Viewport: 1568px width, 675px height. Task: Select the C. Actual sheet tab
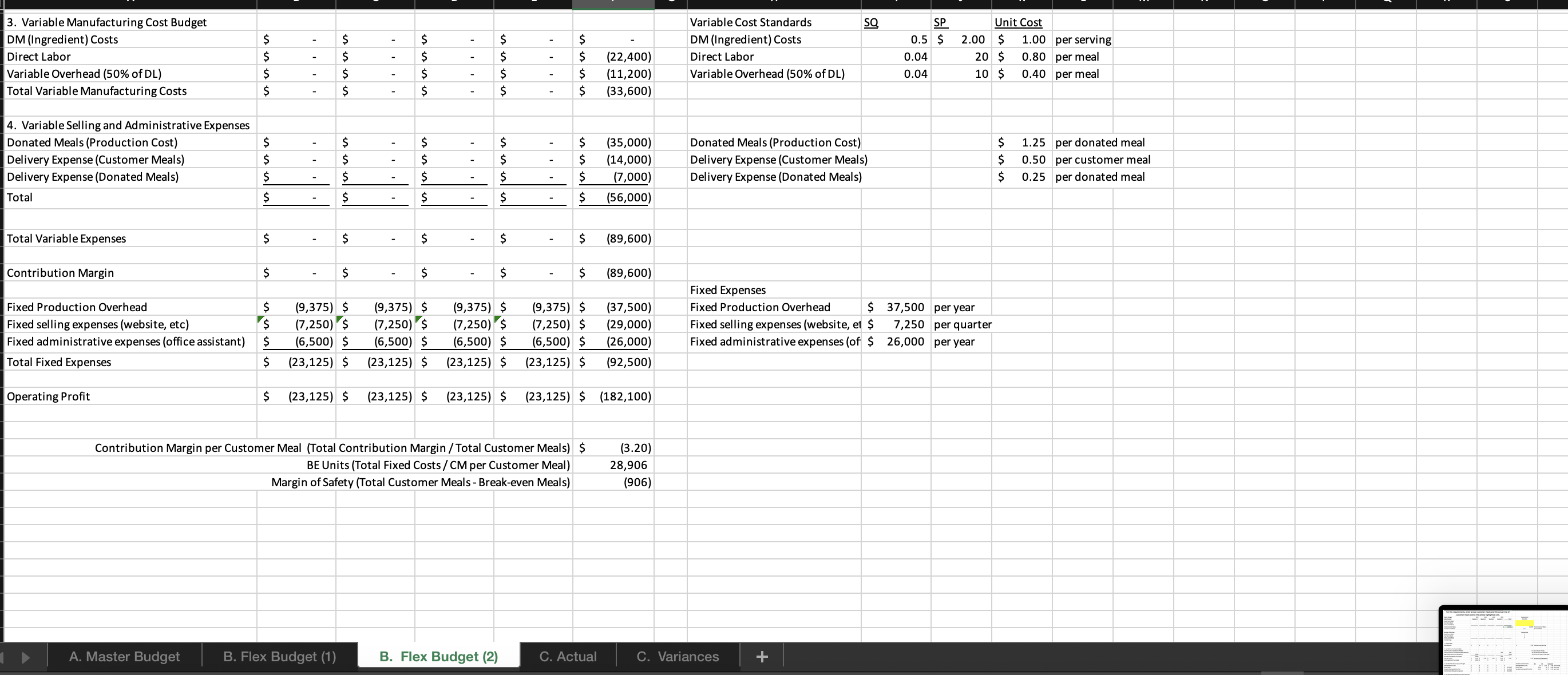coord(567,656)
